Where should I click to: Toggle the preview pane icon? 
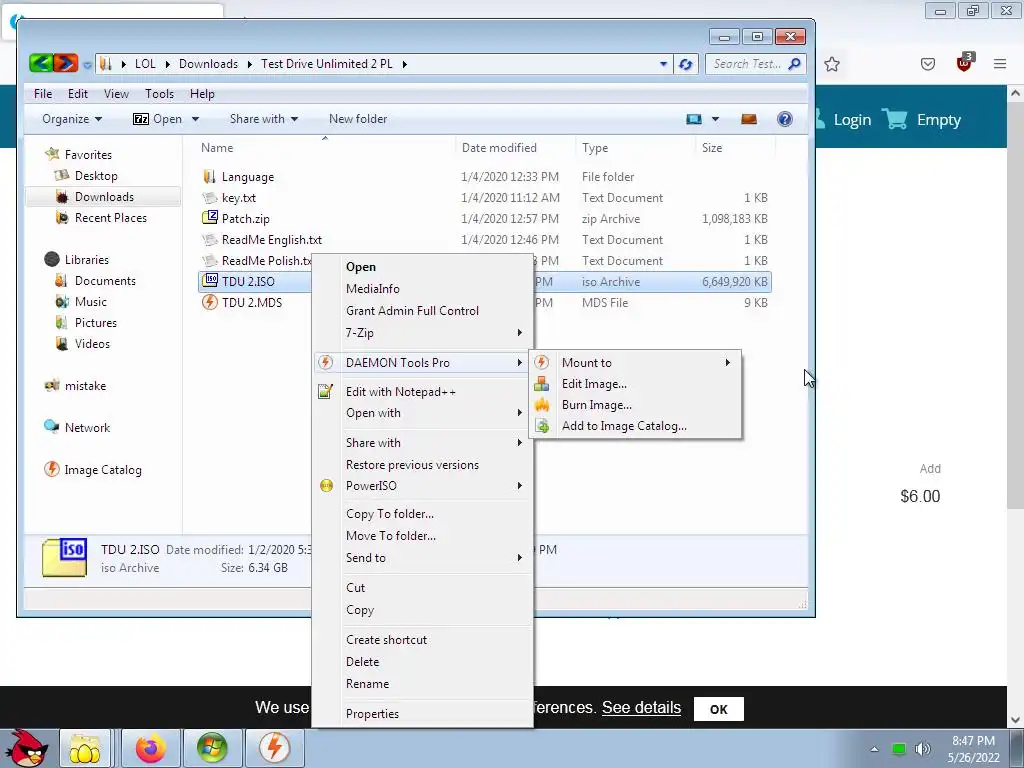pos(748,119)
